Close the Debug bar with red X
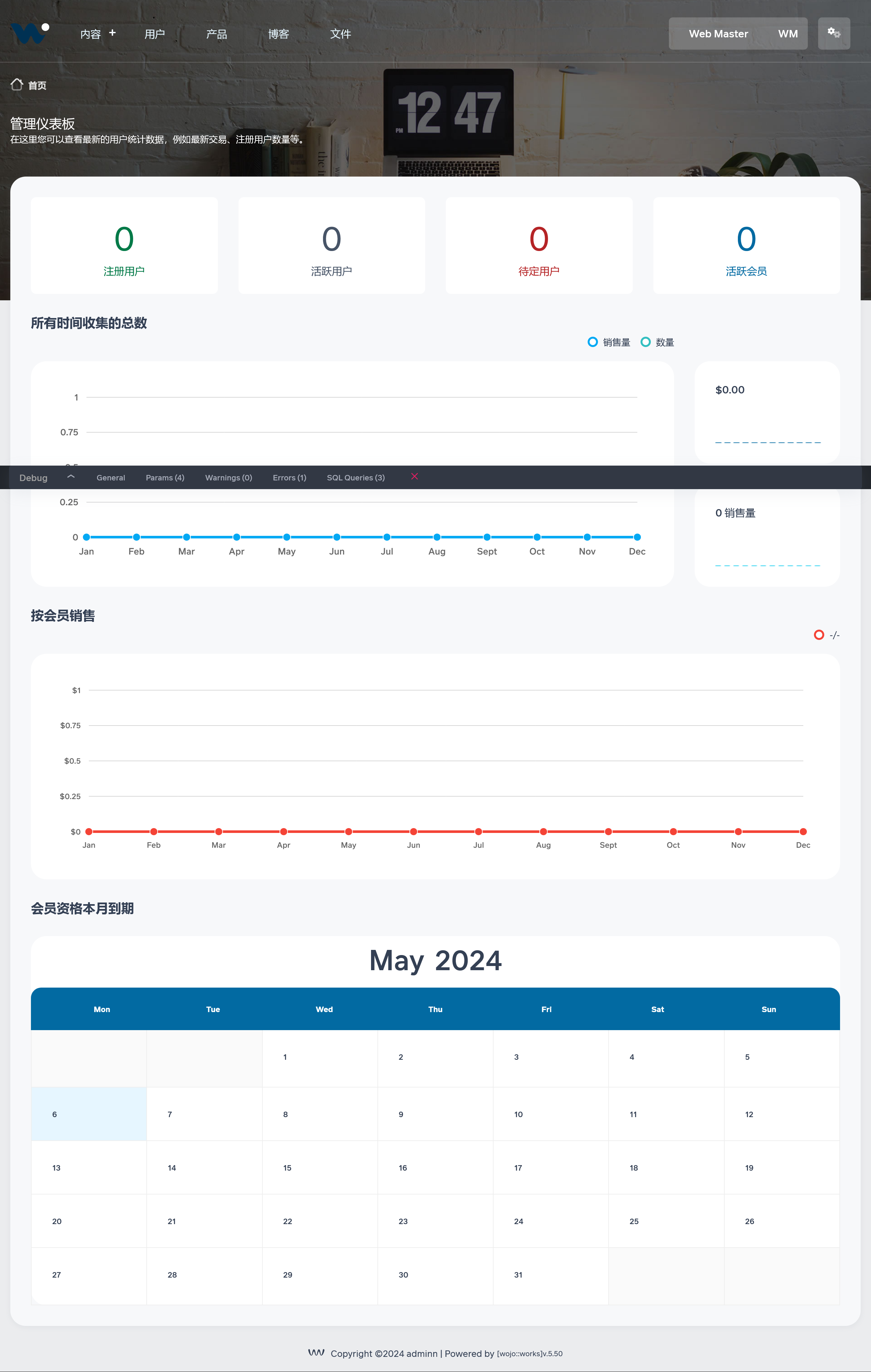 [x=415, y=476]
